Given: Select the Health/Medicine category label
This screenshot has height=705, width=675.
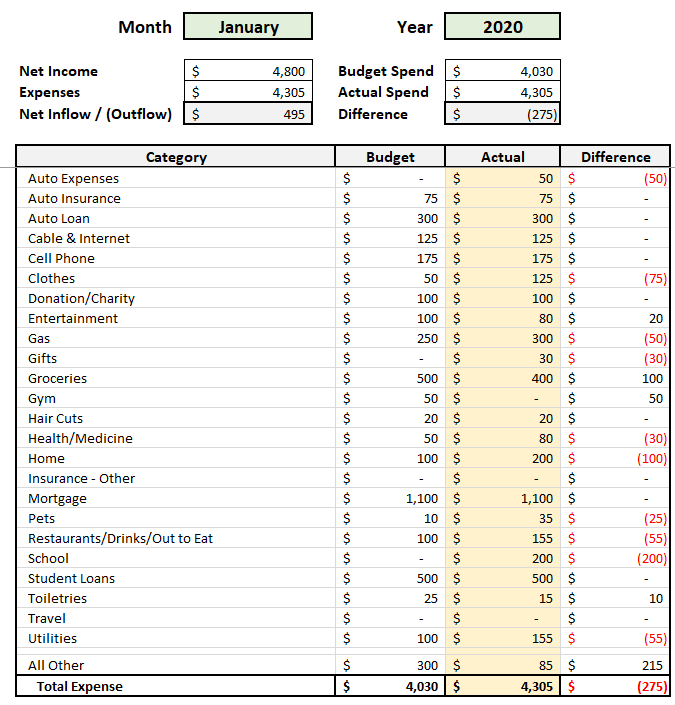Looking at the screenshot, I should coord(80,438).
